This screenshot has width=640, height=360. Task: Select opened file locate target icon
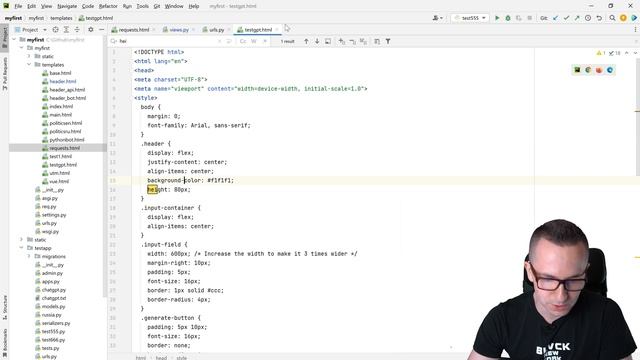pos(56,30)
